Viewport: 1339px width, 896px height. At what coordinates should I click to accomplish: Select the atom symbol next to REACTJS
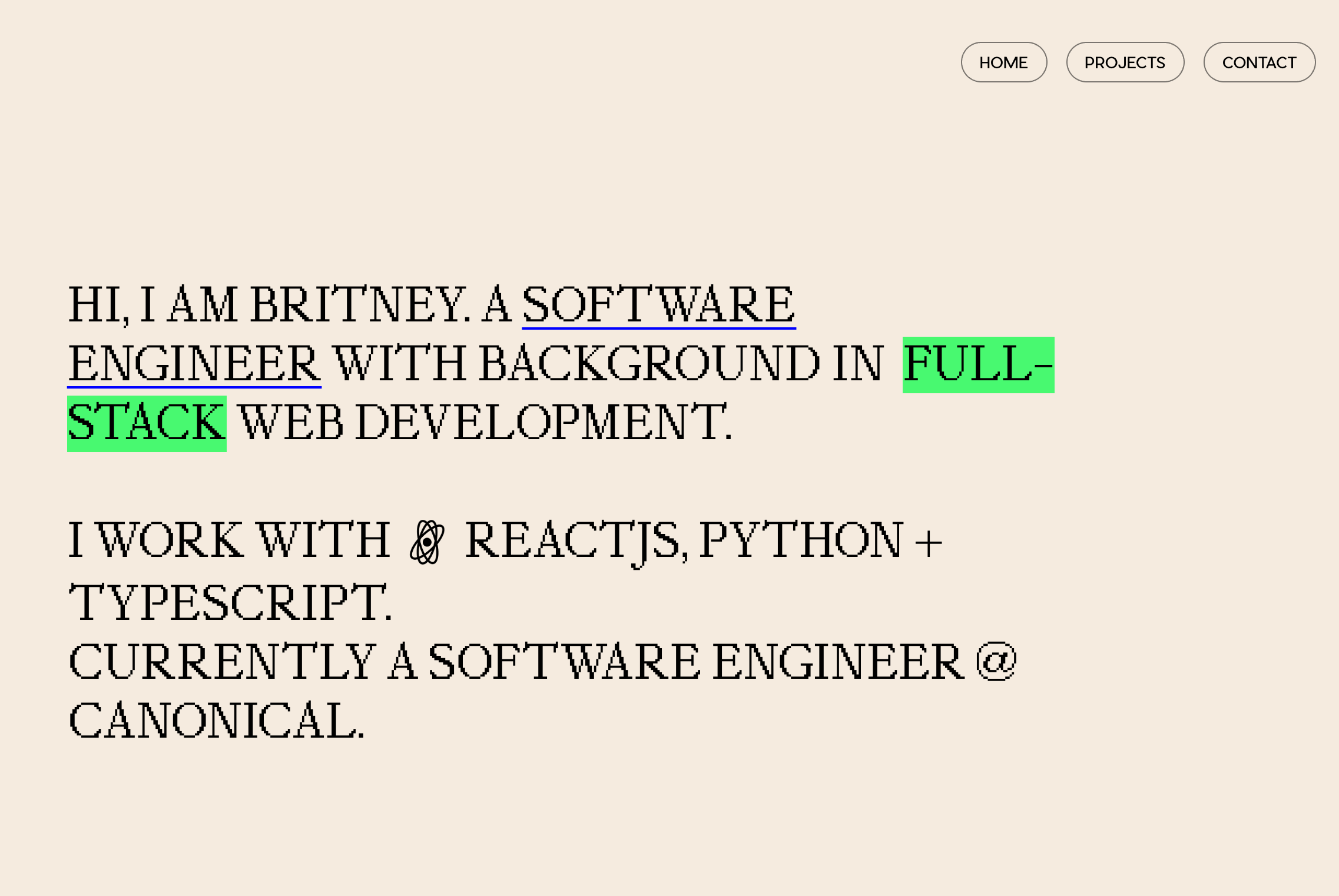pos(427,541)
